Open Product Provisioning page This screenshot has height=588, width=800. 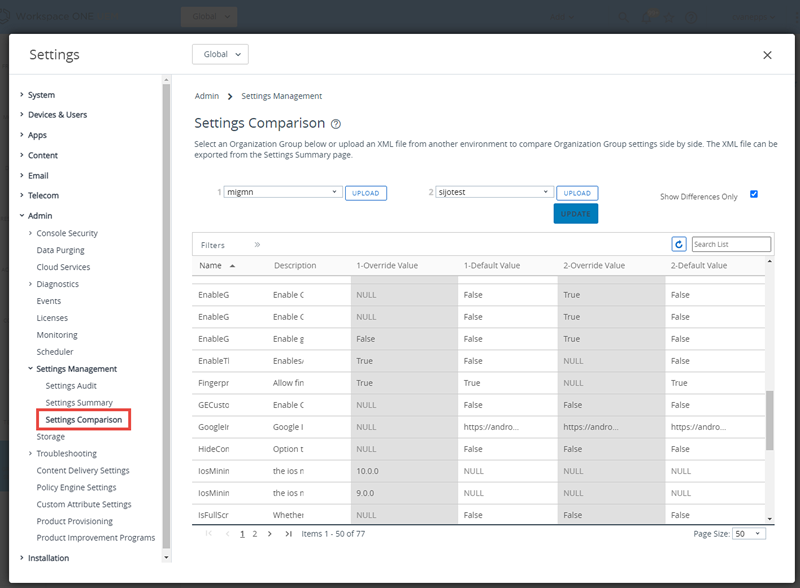[x=74, y=521]
